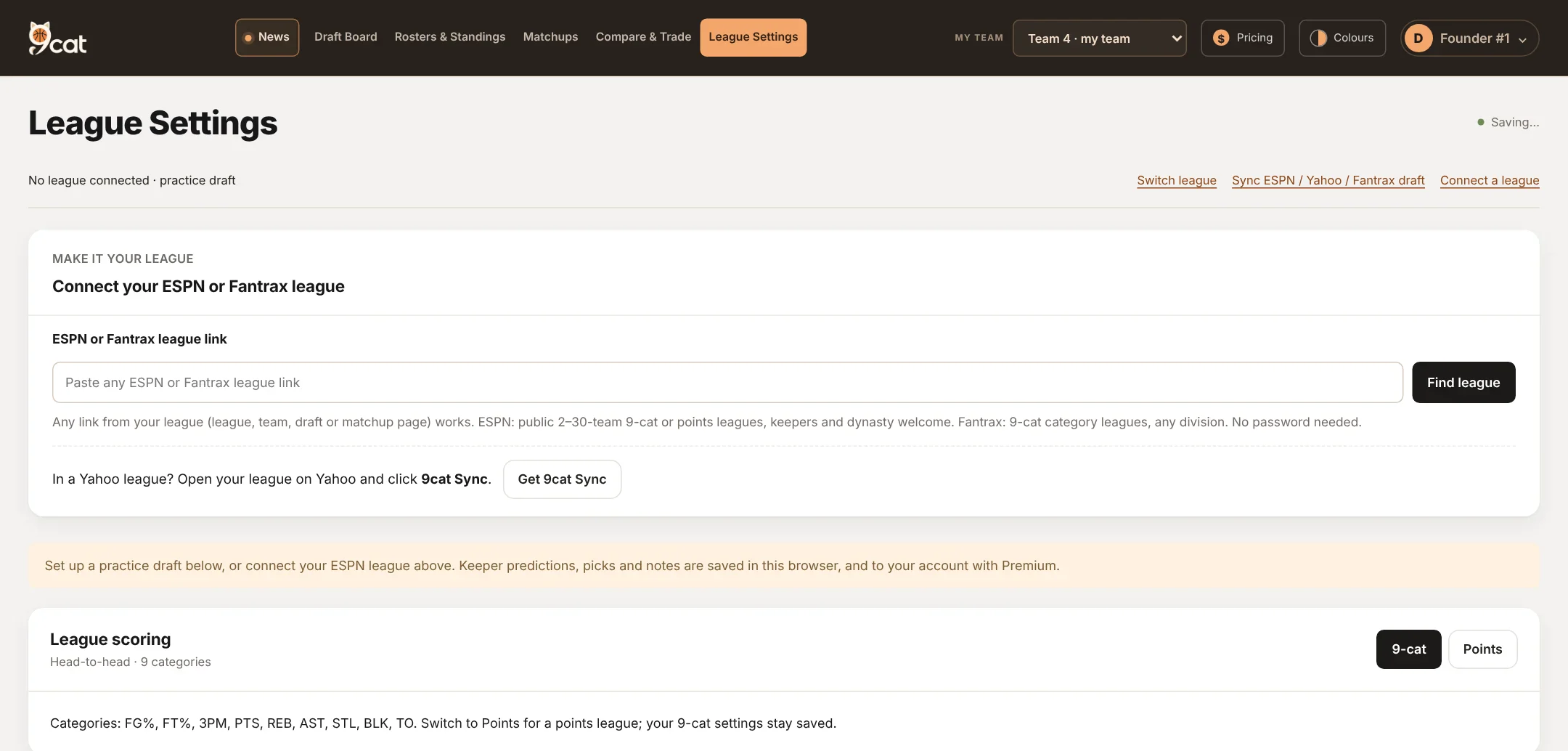The height and width of the screenshot is (751, 1568).
Task: Select the 9-cat scoring mode
Action: click(1408, 649)
